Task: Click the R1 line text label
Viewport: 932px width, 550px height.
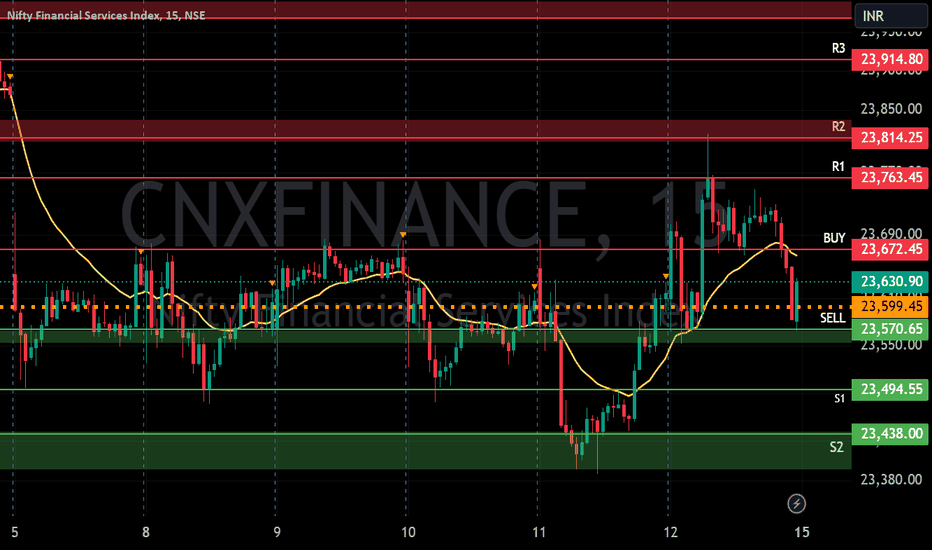Action: pyautogui.click(x=838, y=166)
